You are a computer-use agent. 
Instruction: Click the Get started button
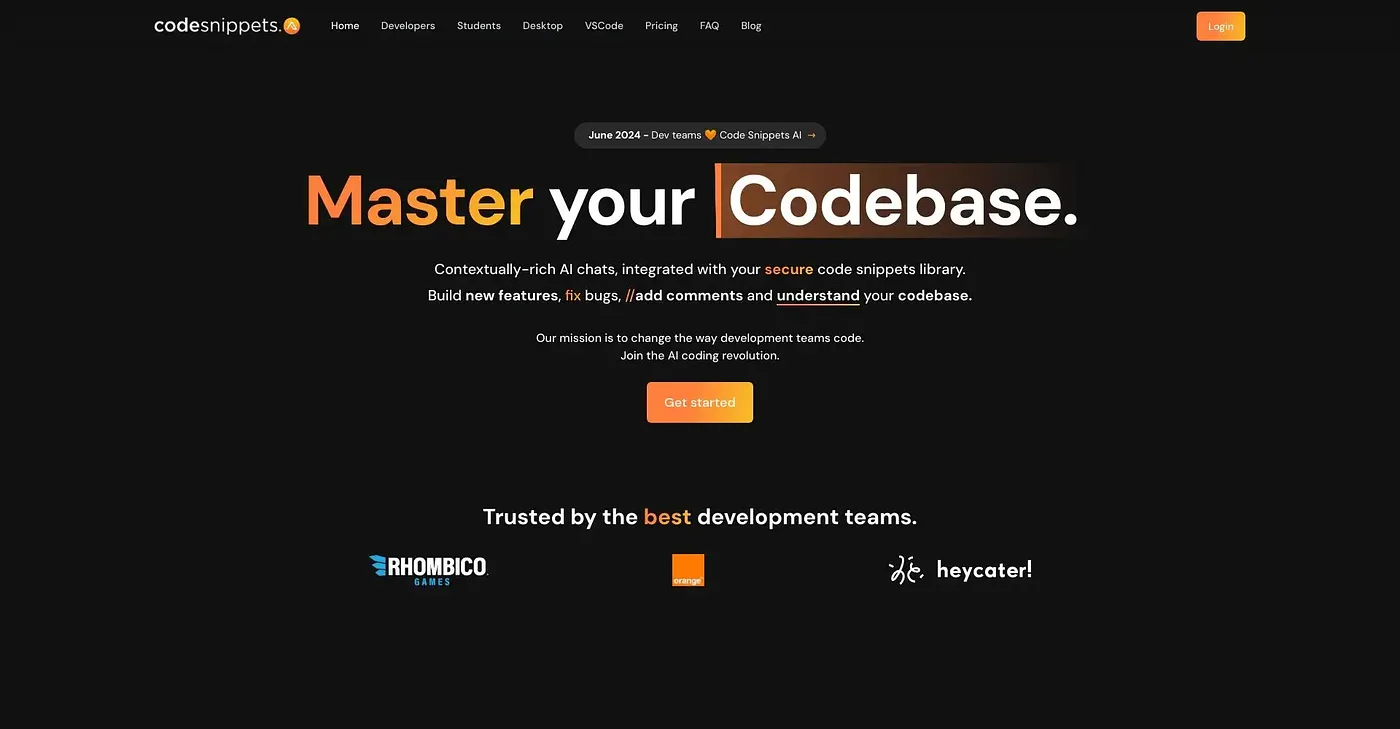(x=700, y=402)
